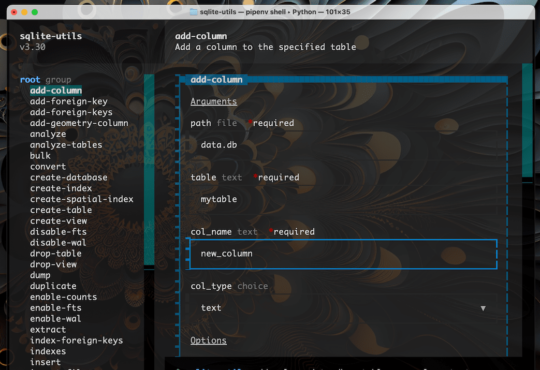The image size is (540, 370).
Task: Select enable-counts command
Action: tap(63, 297)
